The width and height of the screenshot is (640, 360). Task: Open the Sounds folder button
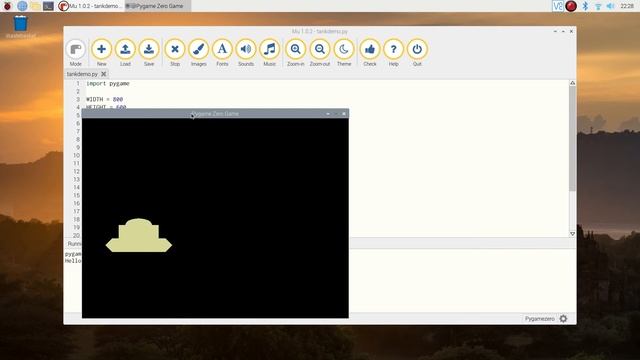click(x=246, y=53)
